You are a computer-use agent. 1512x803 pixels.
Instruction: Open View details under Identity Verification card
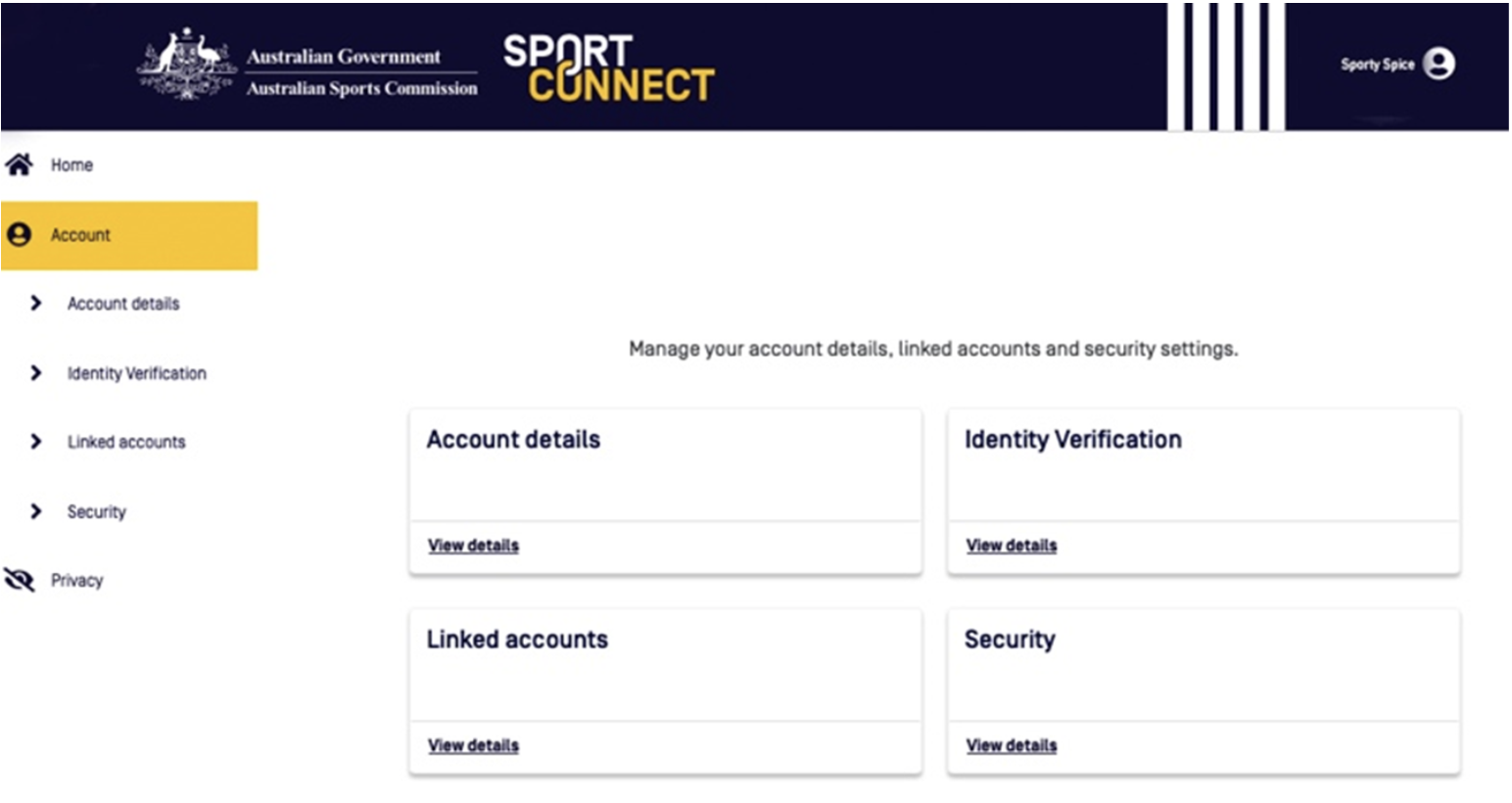tap(1012, 545)
